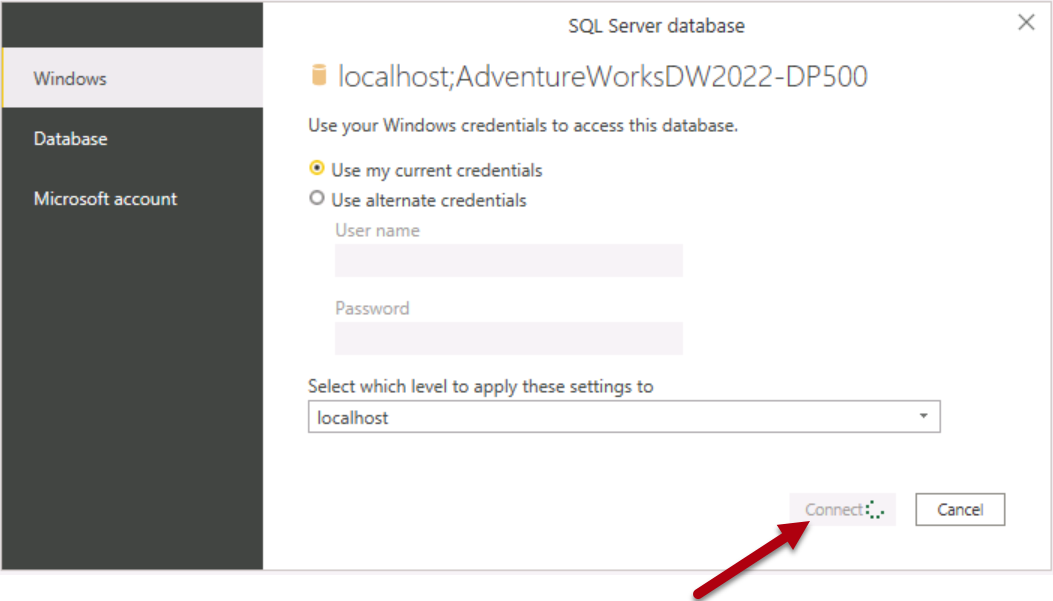Choose Use alternate credentials radio button

[316, 198]
